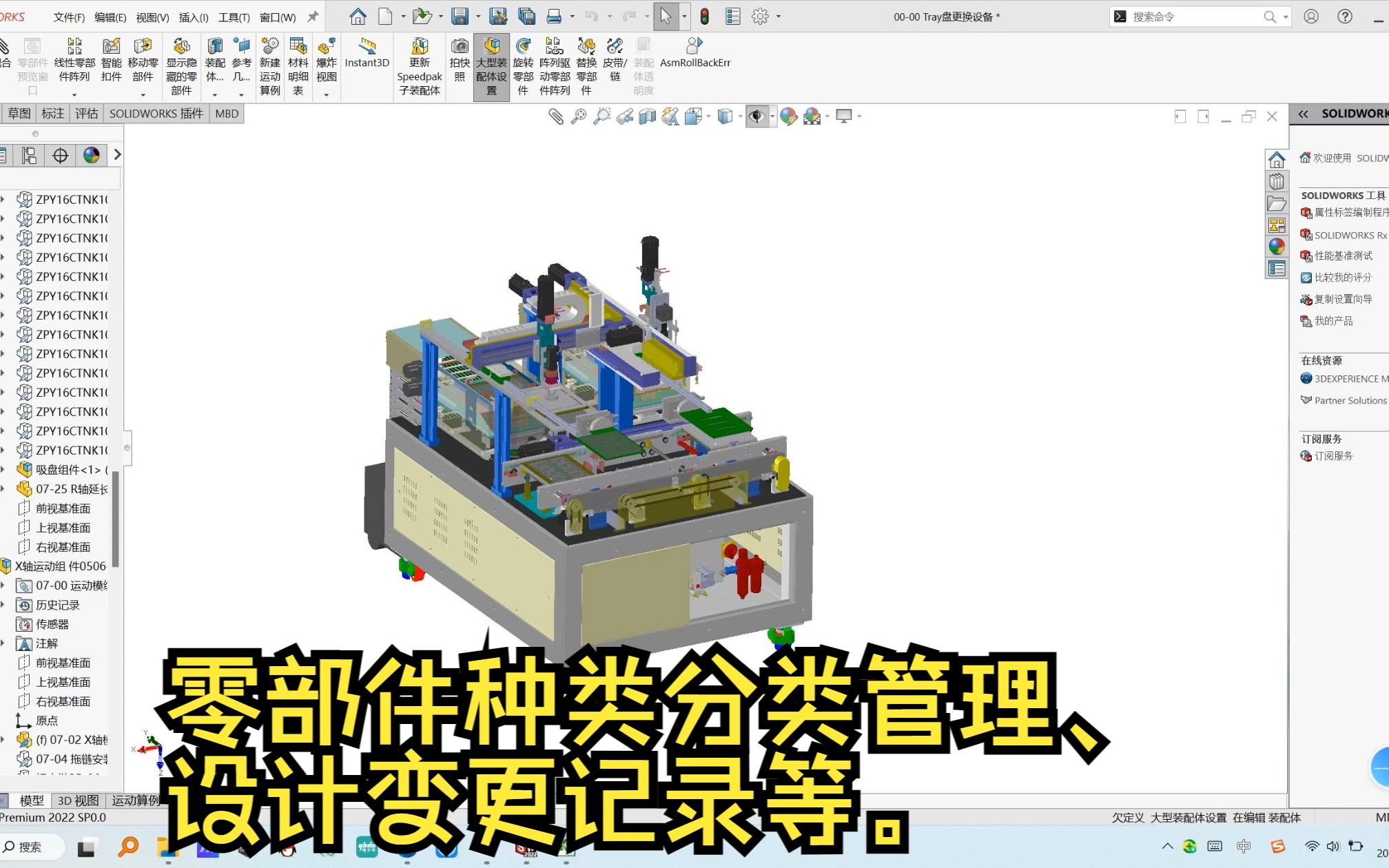
Task: Toggle the hide/show items eye icon
Action: 757,116
